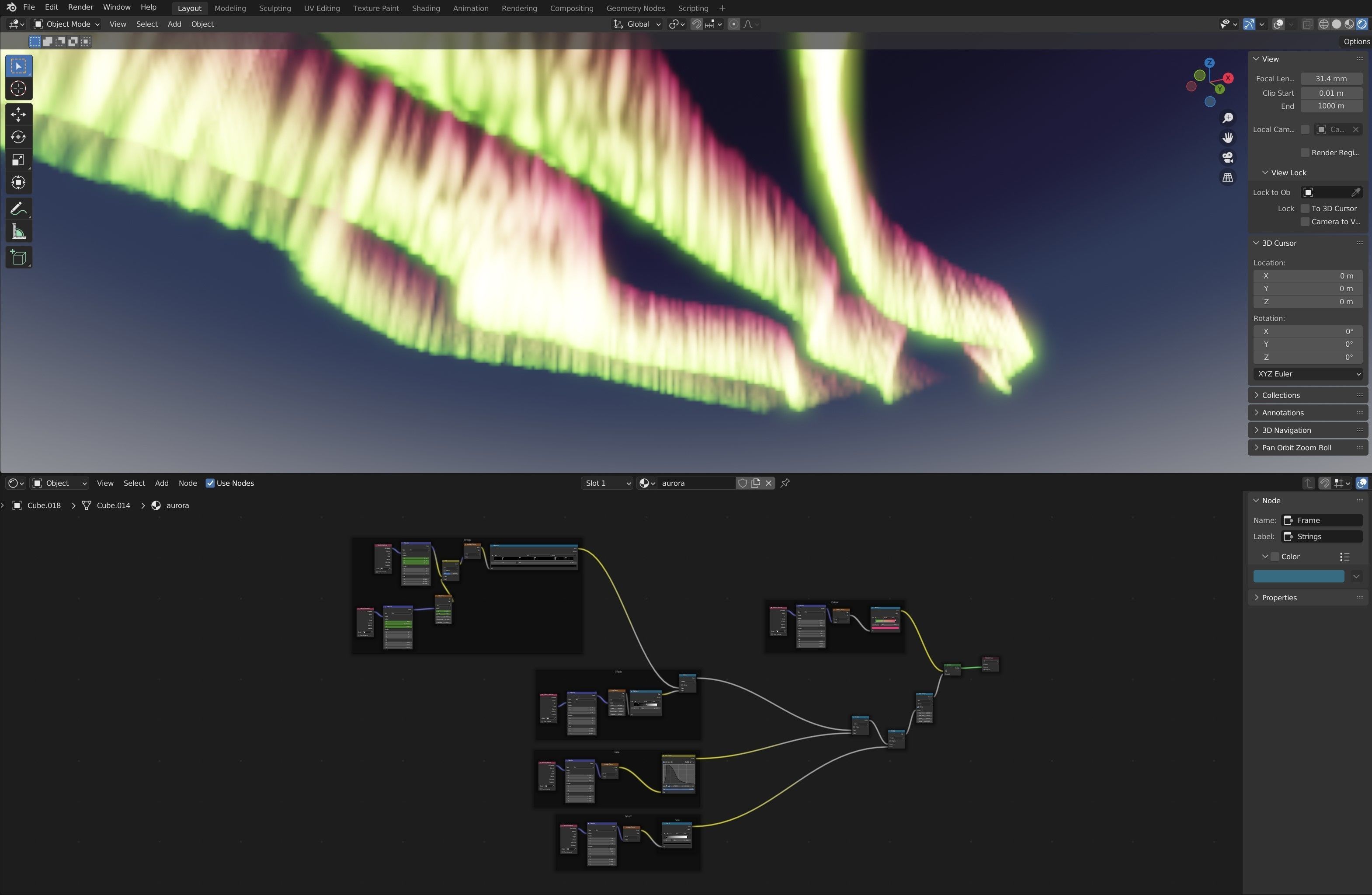The image size is (1372, 895).
Task: Open the Render menu
Action: pos(80,7)
